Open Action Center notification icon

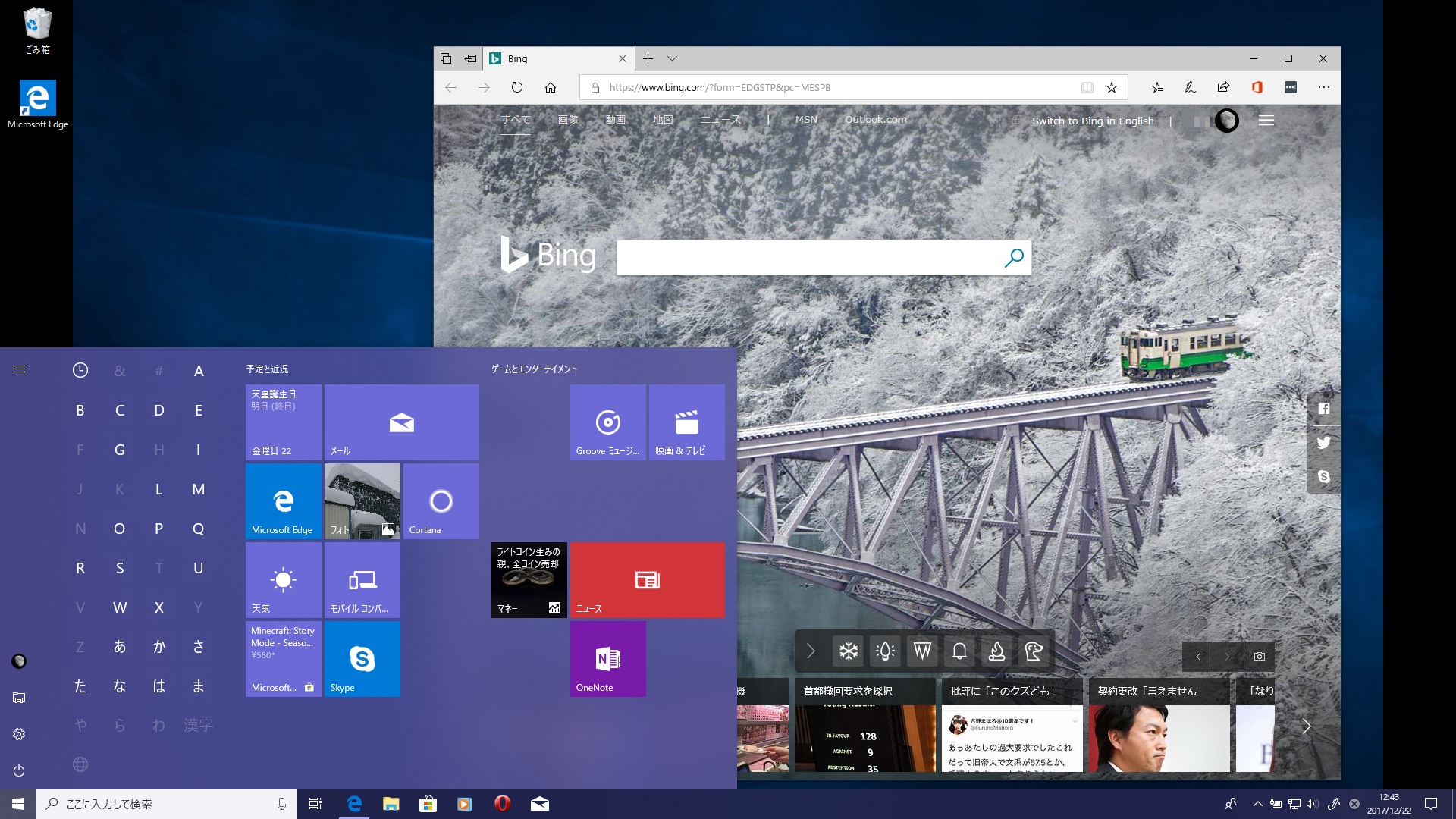pos(1431,804)
